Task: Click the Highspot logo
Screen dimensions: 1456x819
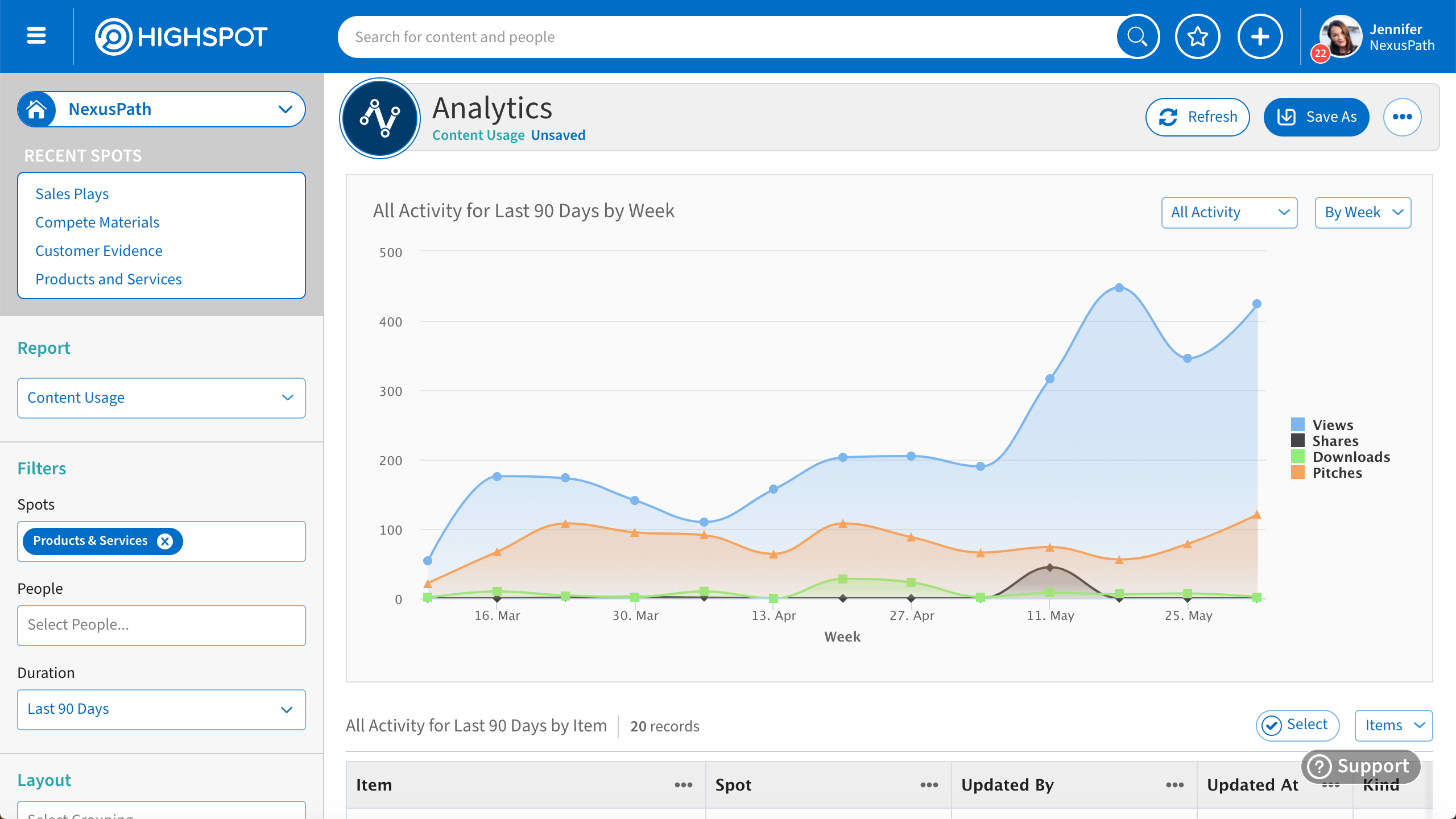Action: [181, 37]
